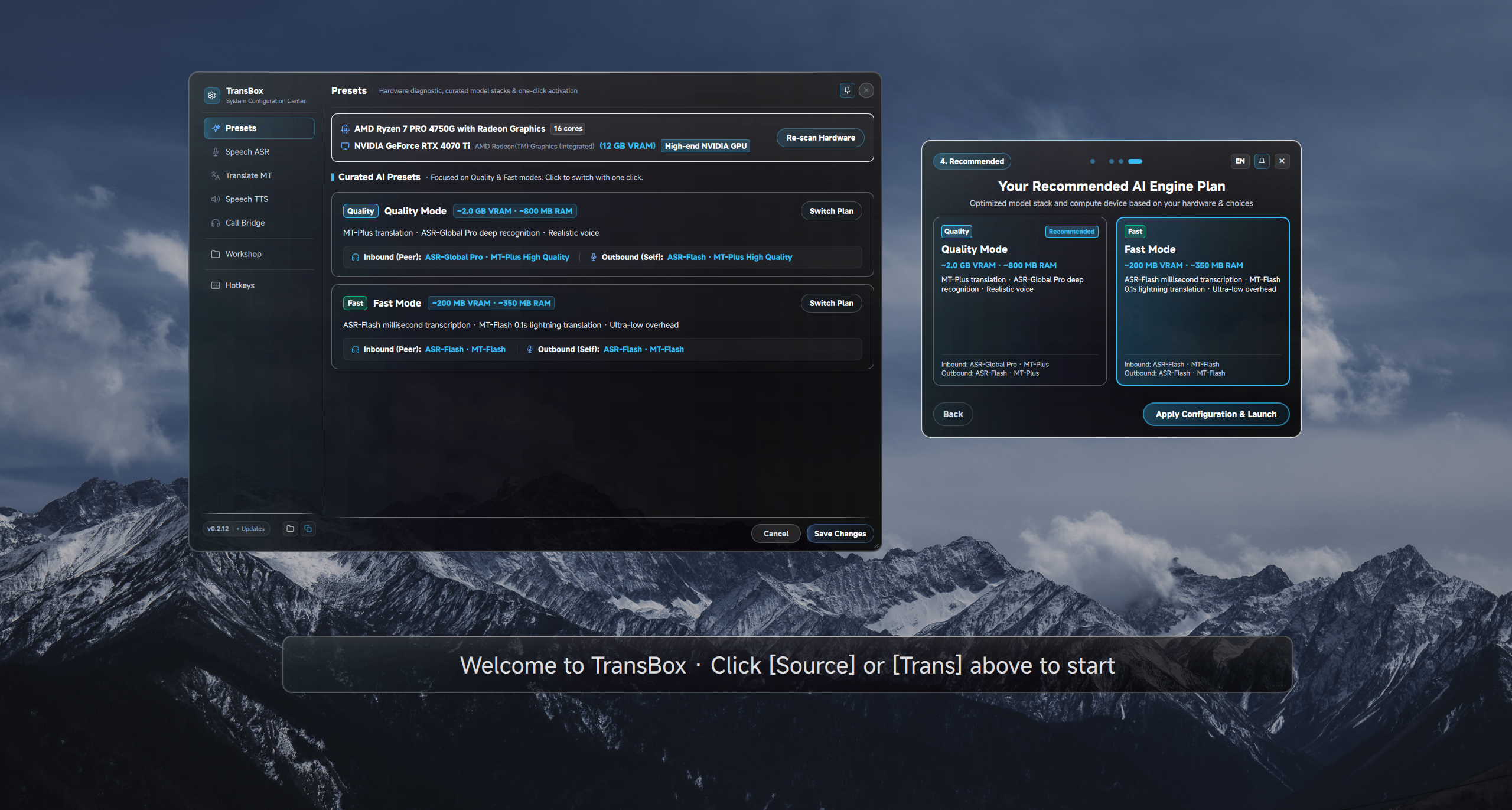This screenshot has height=810, width=1512.
Task: Open Workshop from the sidebar
Action: [259, 254]
